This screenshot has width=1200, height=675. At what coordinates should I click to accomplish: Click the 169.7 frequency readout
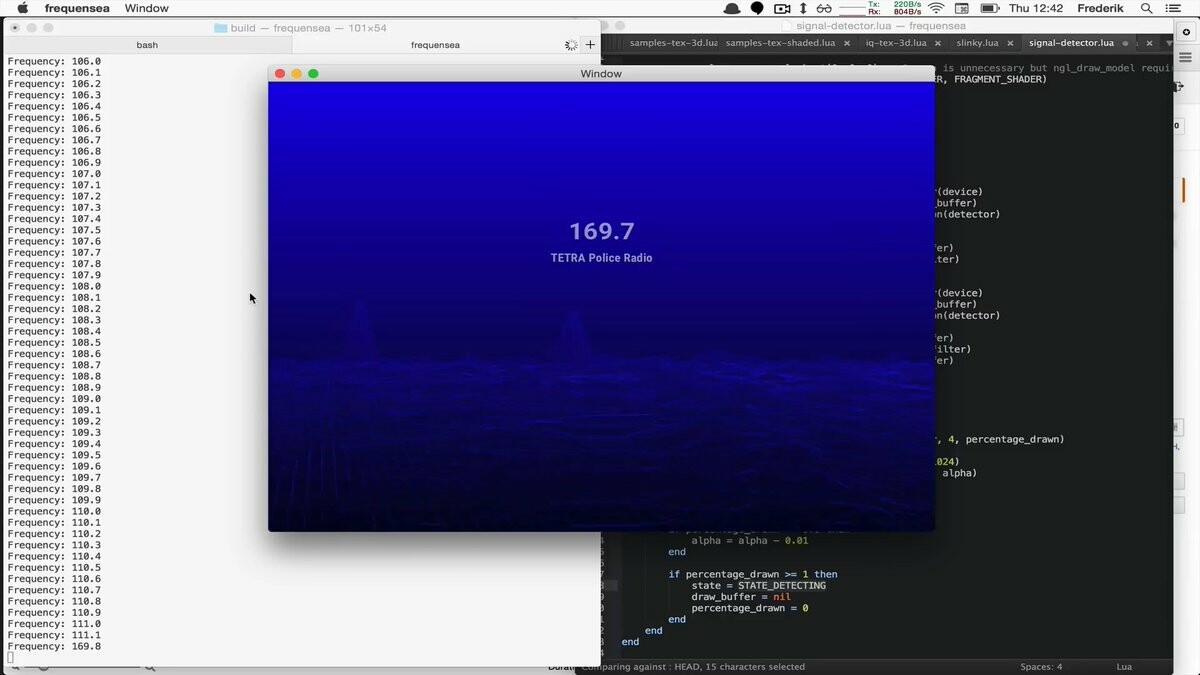tap(601, 231)
